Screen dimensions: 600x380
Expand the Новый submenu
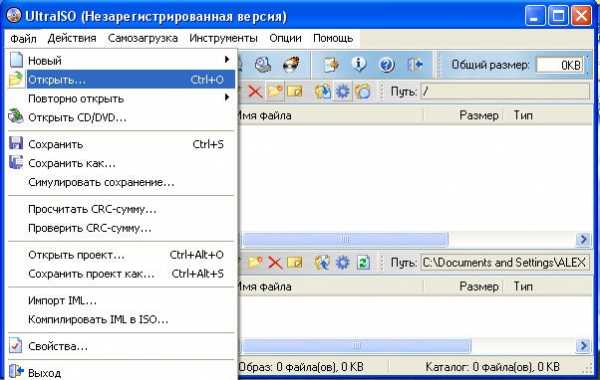coord(121,60)
